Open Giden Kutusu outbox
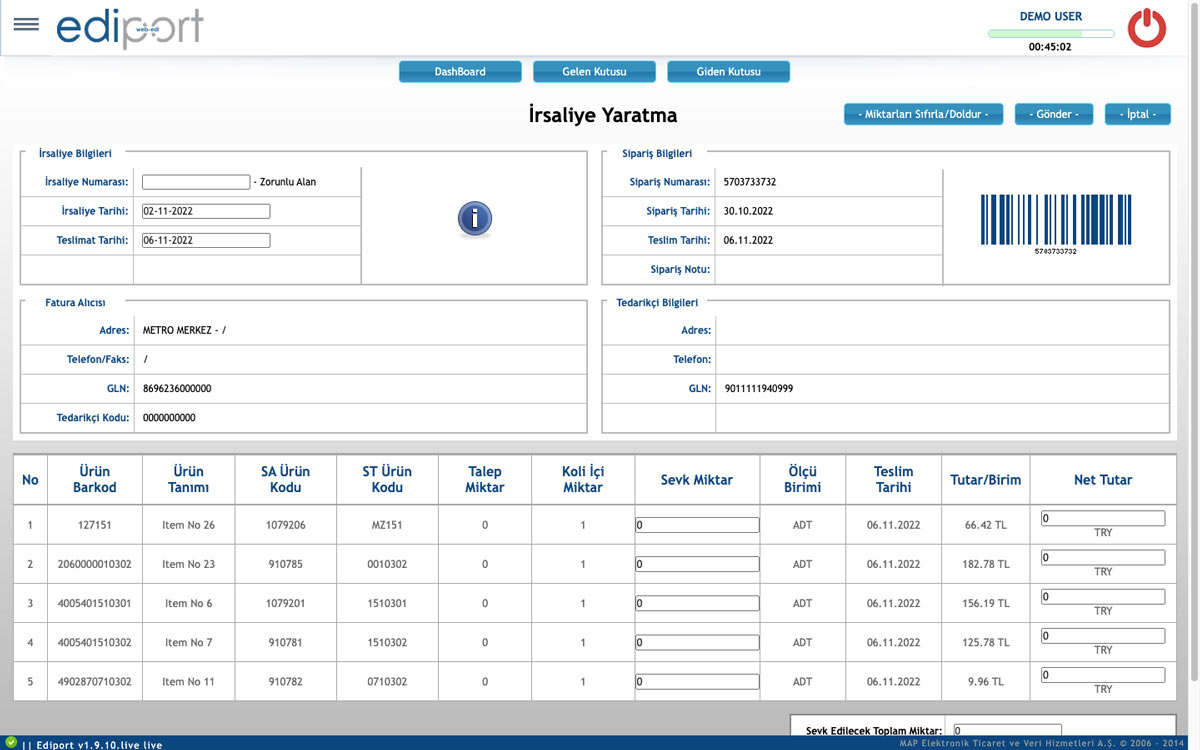The height and width of the screenshot is (750, 1200). tap(728, 72)
